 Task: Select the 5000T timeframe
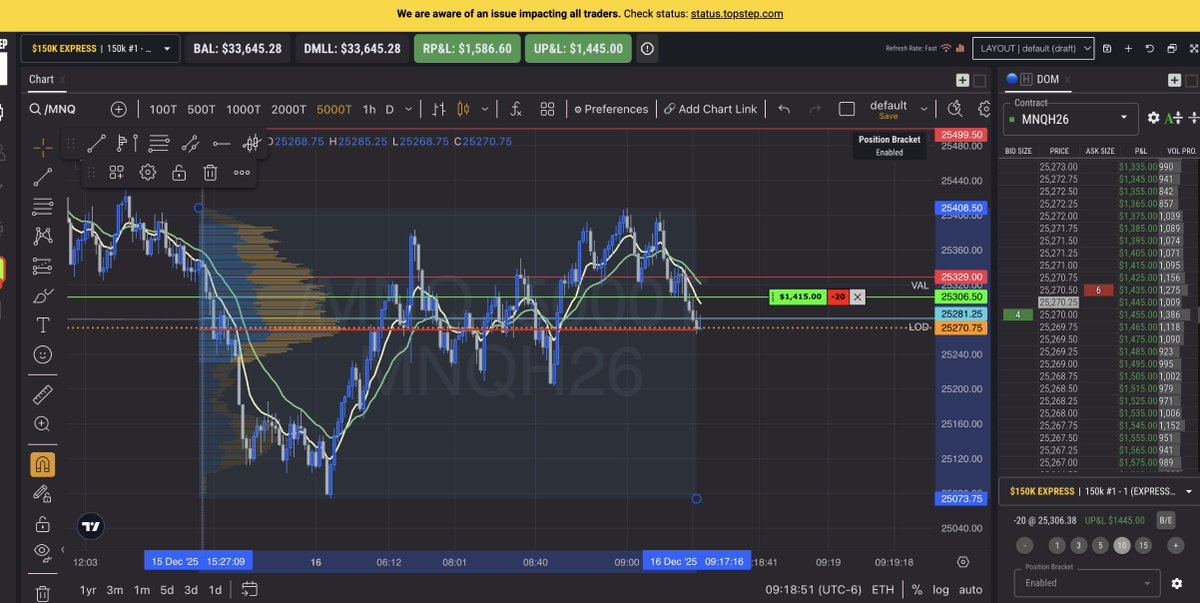coord(334,109)
